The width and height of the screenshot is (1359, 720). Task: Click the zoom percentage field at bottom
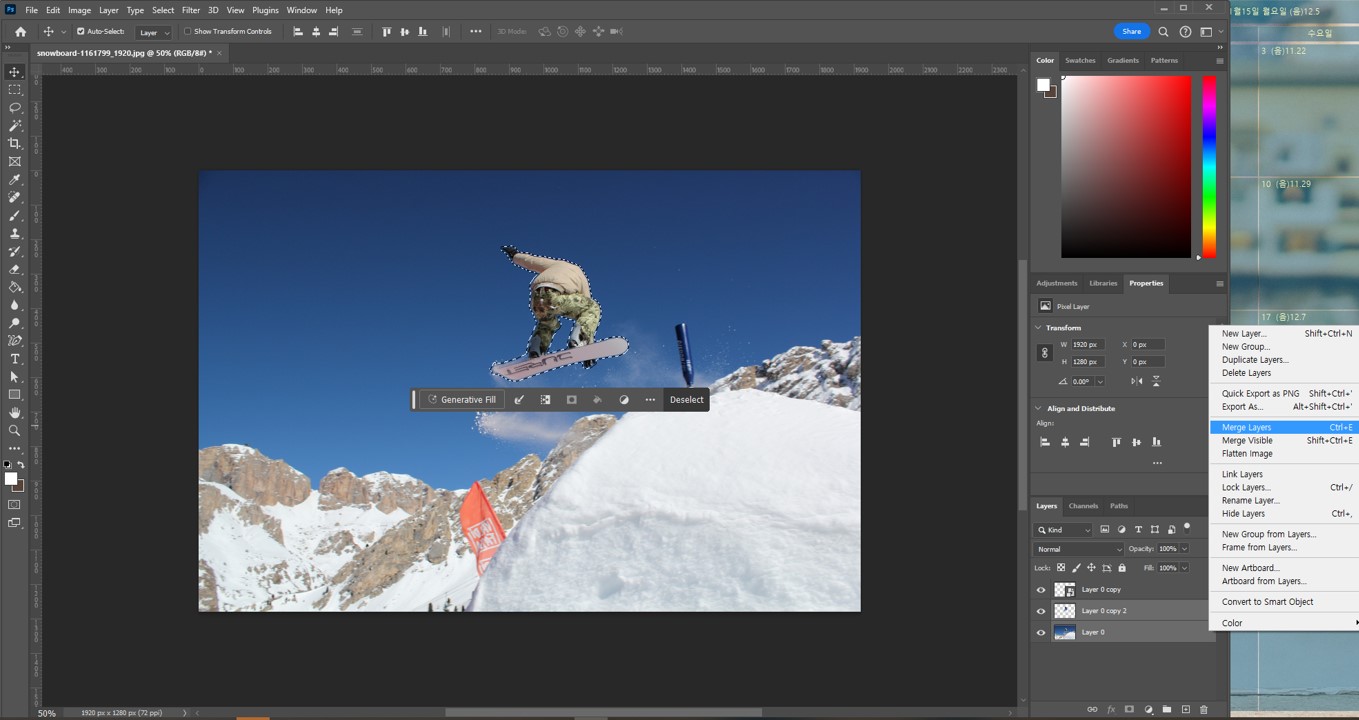click(x=47, y=713)
